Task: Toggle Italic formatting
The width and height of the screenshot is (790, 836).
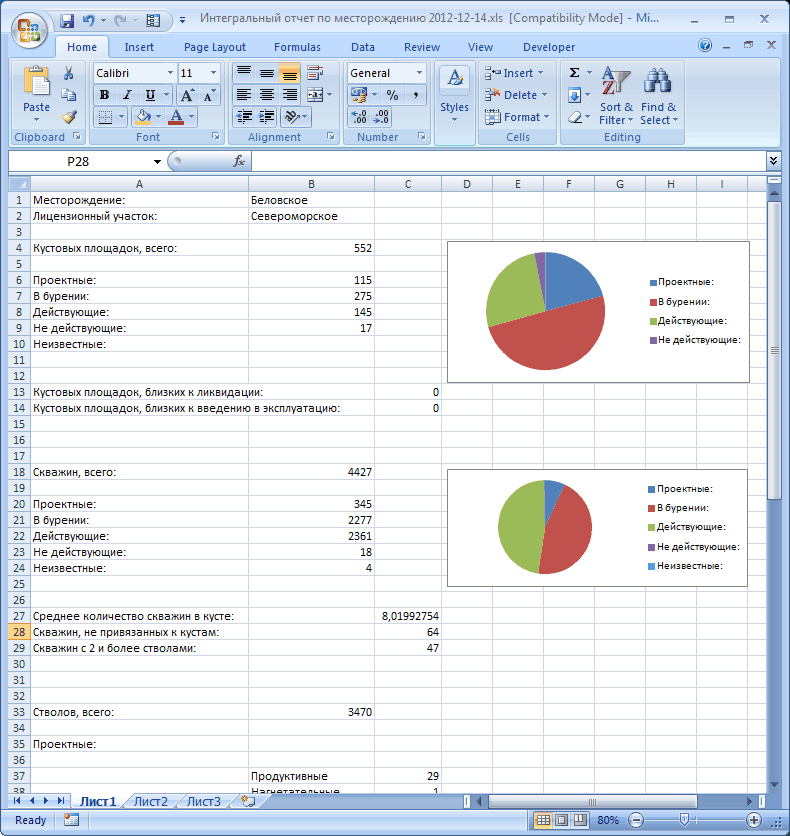Action: tap(127, 95)
